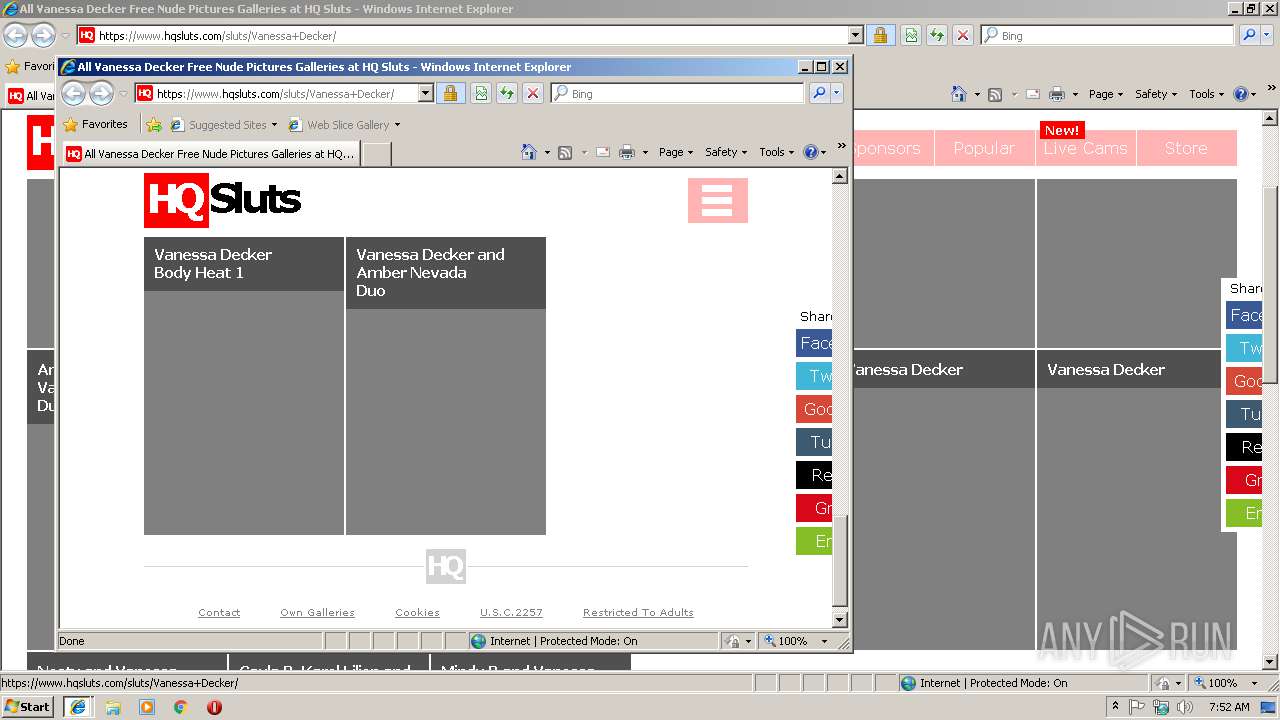Go forward in the front IE window

point(101,94)
